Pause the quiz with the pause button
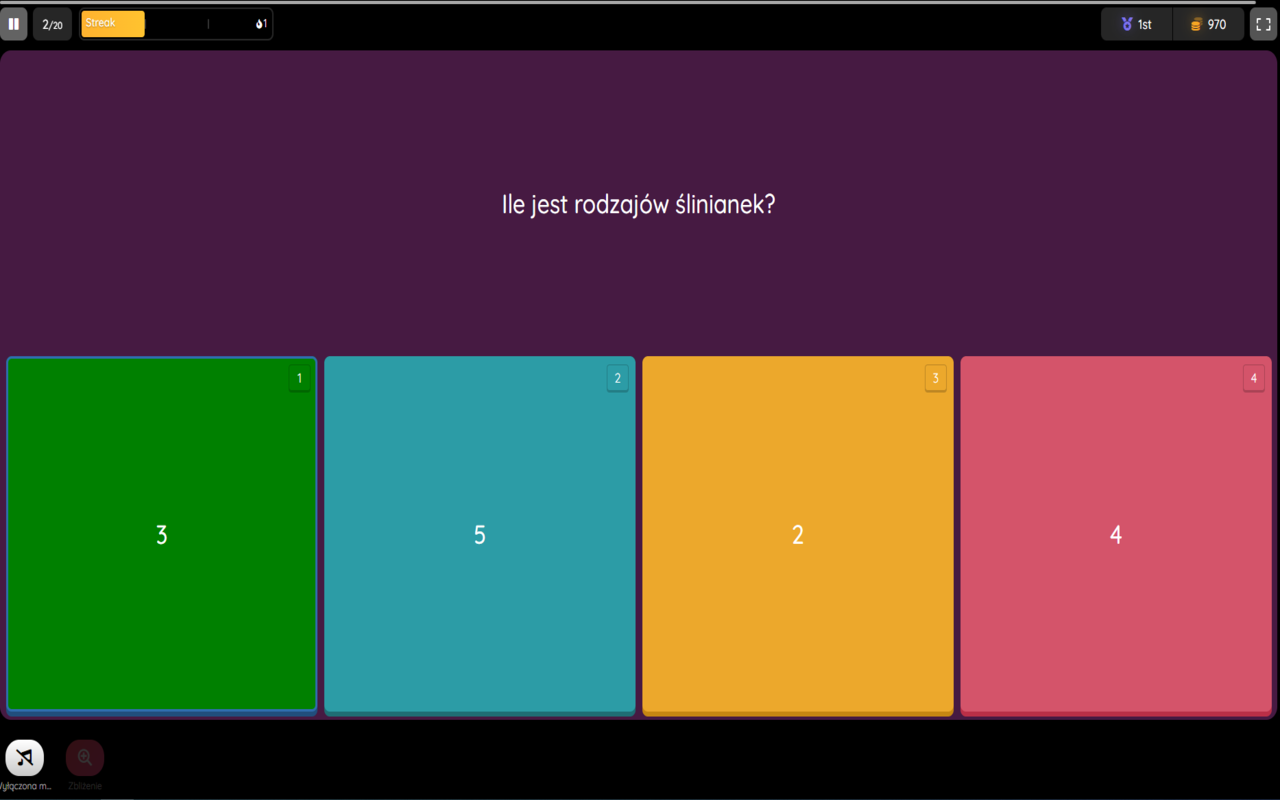Viewport: 1280px width, 800px height. click(x=14, y=24)
